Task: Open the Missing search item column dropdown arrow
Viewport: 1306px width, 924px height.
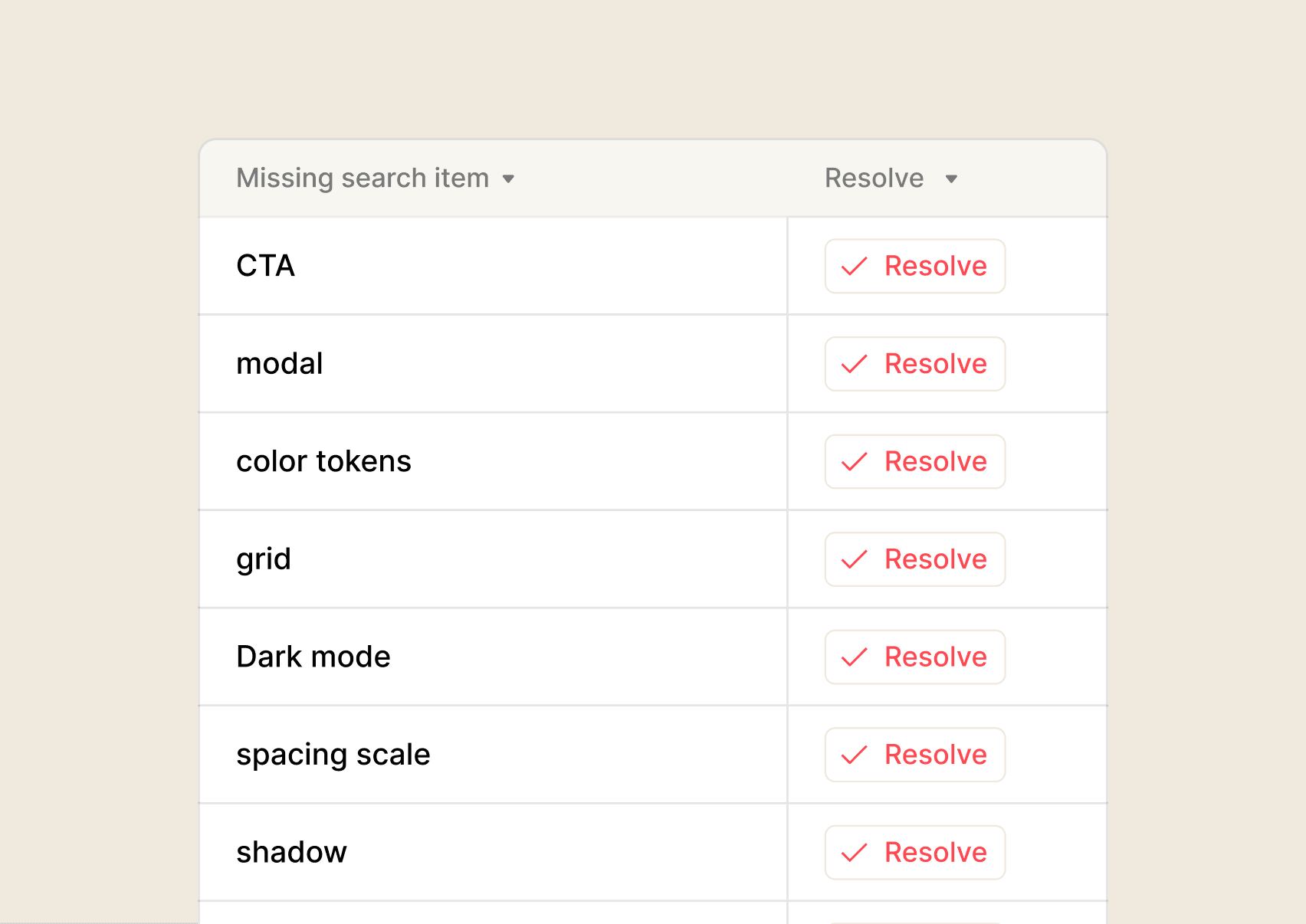Action: [x=508, y=179]
